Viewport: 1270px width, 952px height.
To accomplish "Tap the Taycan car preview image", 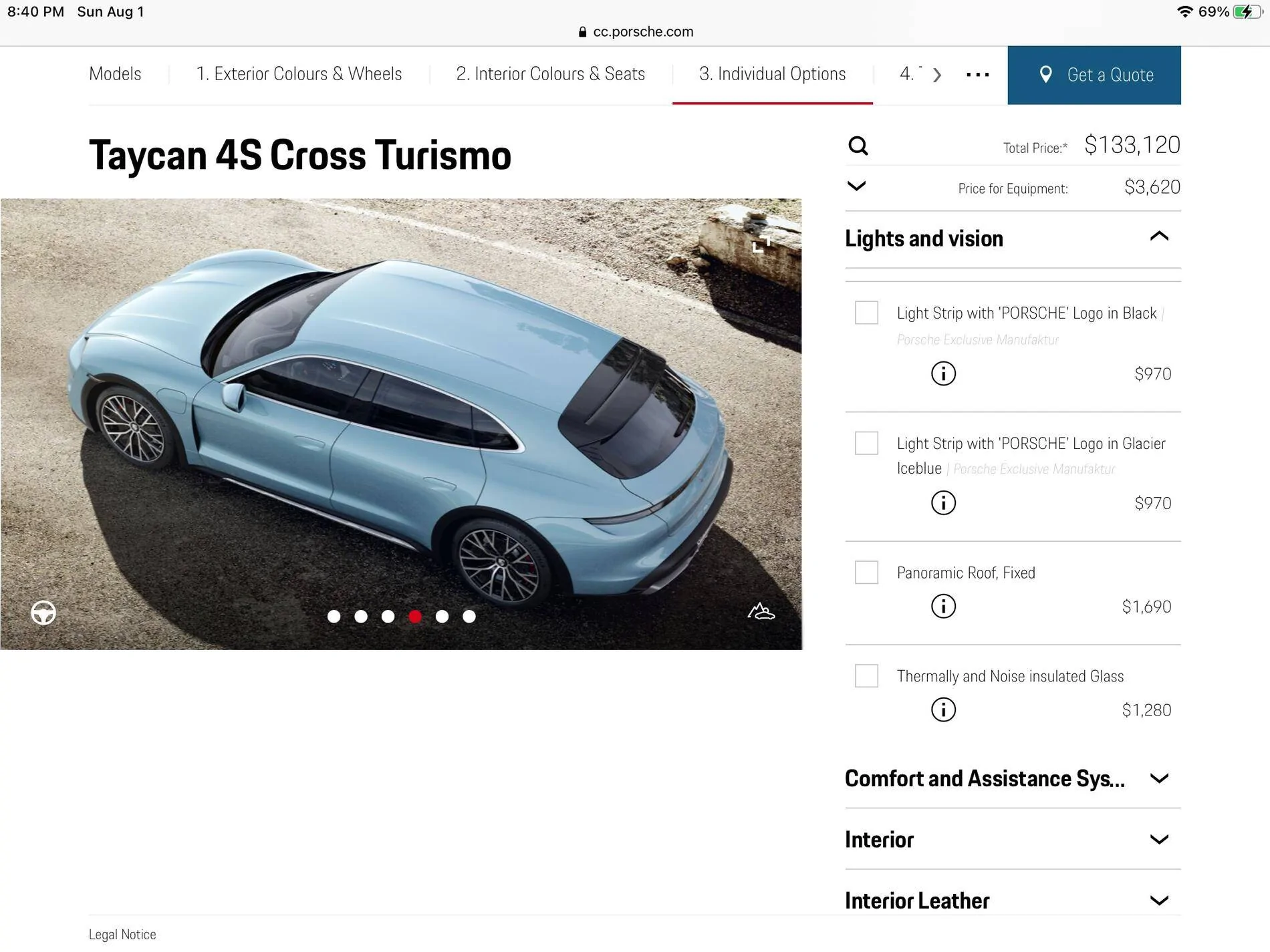I will 401,424.
